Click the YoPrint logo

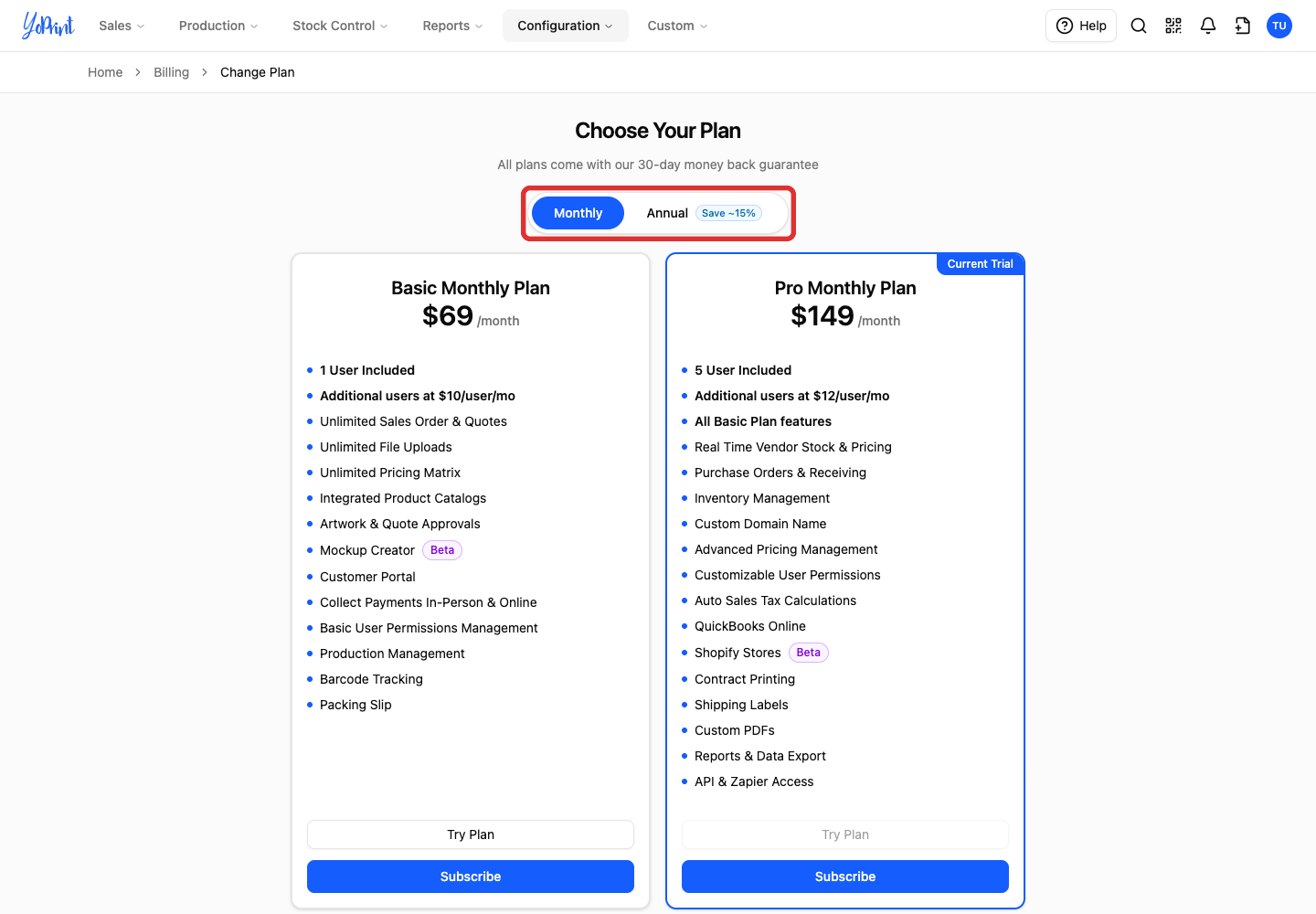48,26
